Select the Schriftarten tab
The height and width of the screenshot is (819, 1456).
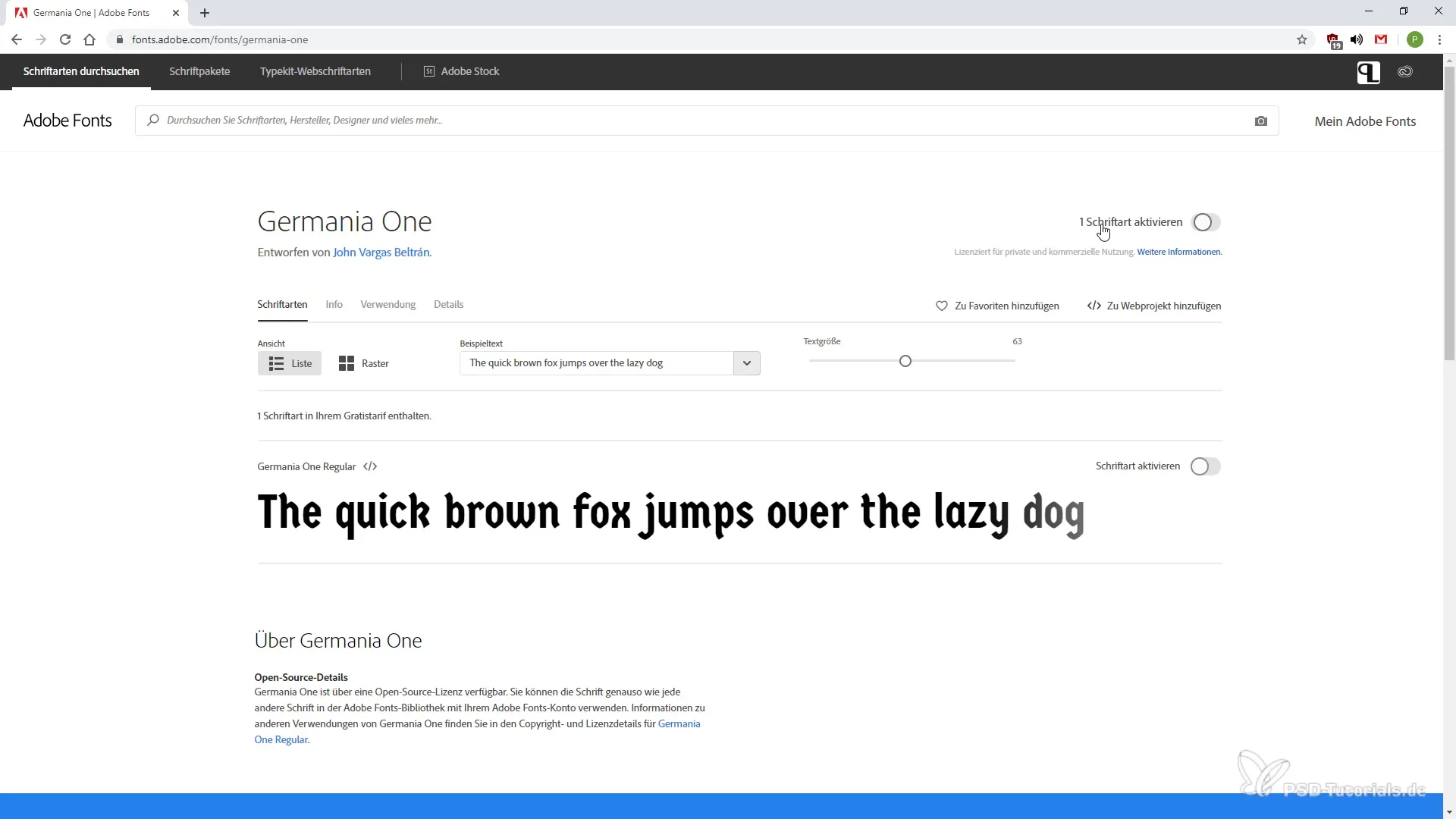coord(282,304)
